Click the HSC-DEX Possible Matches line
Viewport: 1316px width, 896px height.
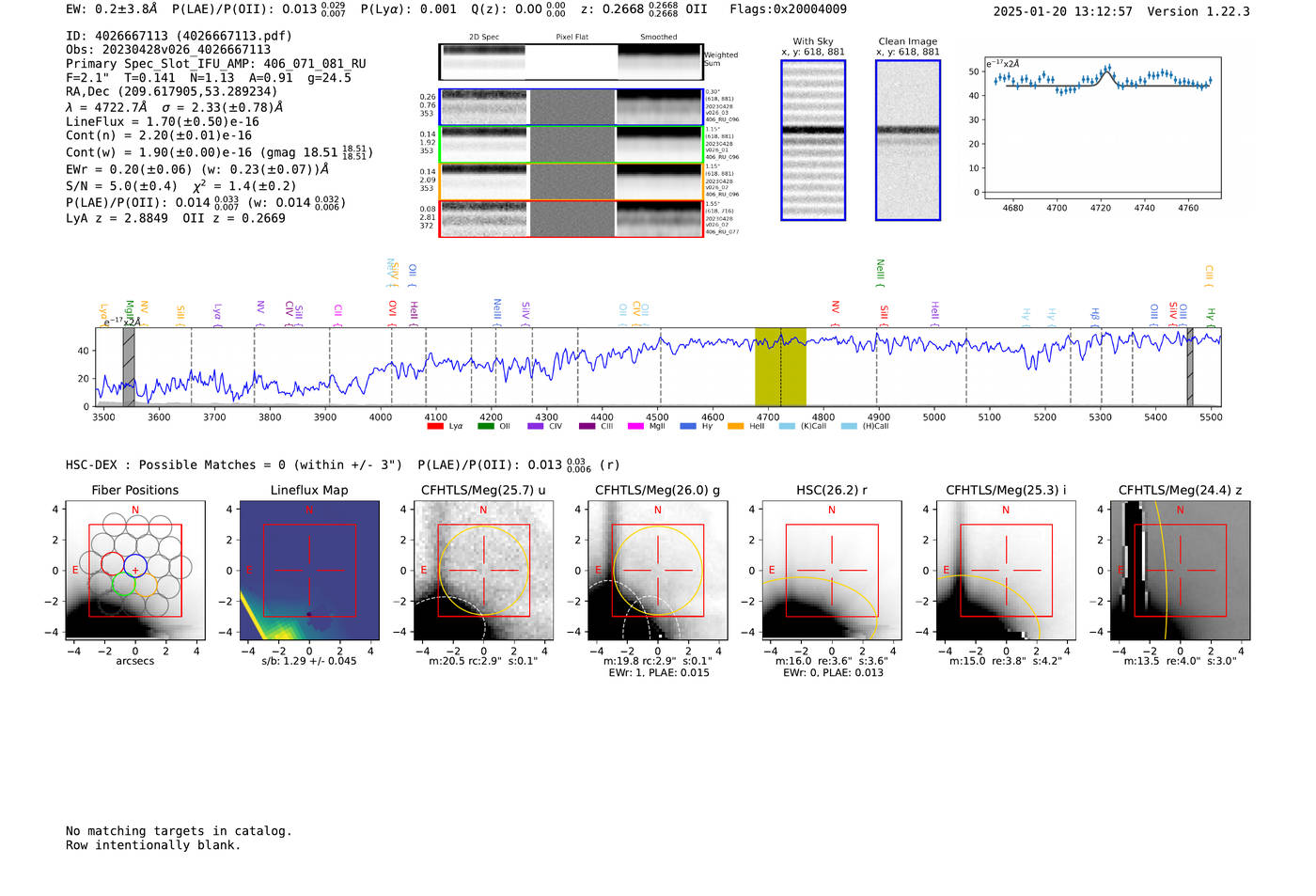(x=342, y=464)
